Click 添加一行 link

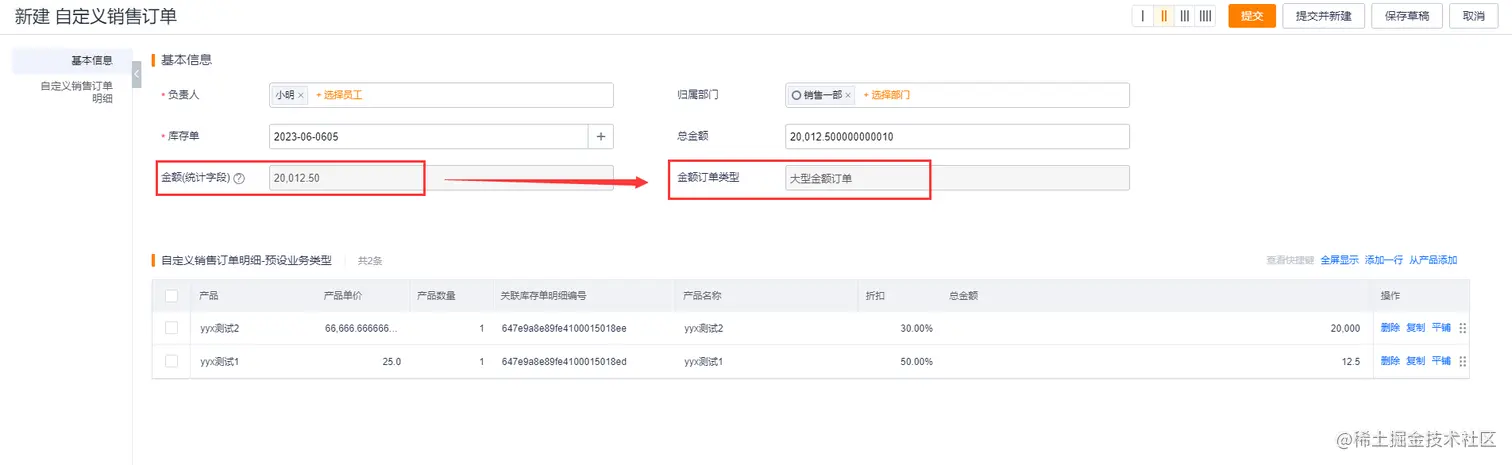1384,260
